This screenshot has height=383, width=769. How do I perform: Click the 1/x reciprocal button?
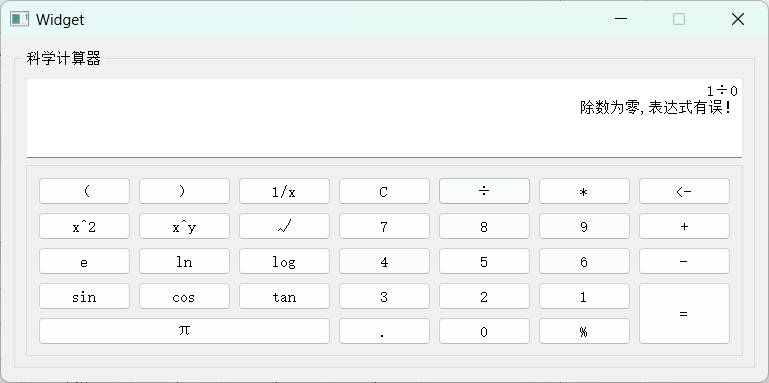pyautogui.click(x=284, y=191)
